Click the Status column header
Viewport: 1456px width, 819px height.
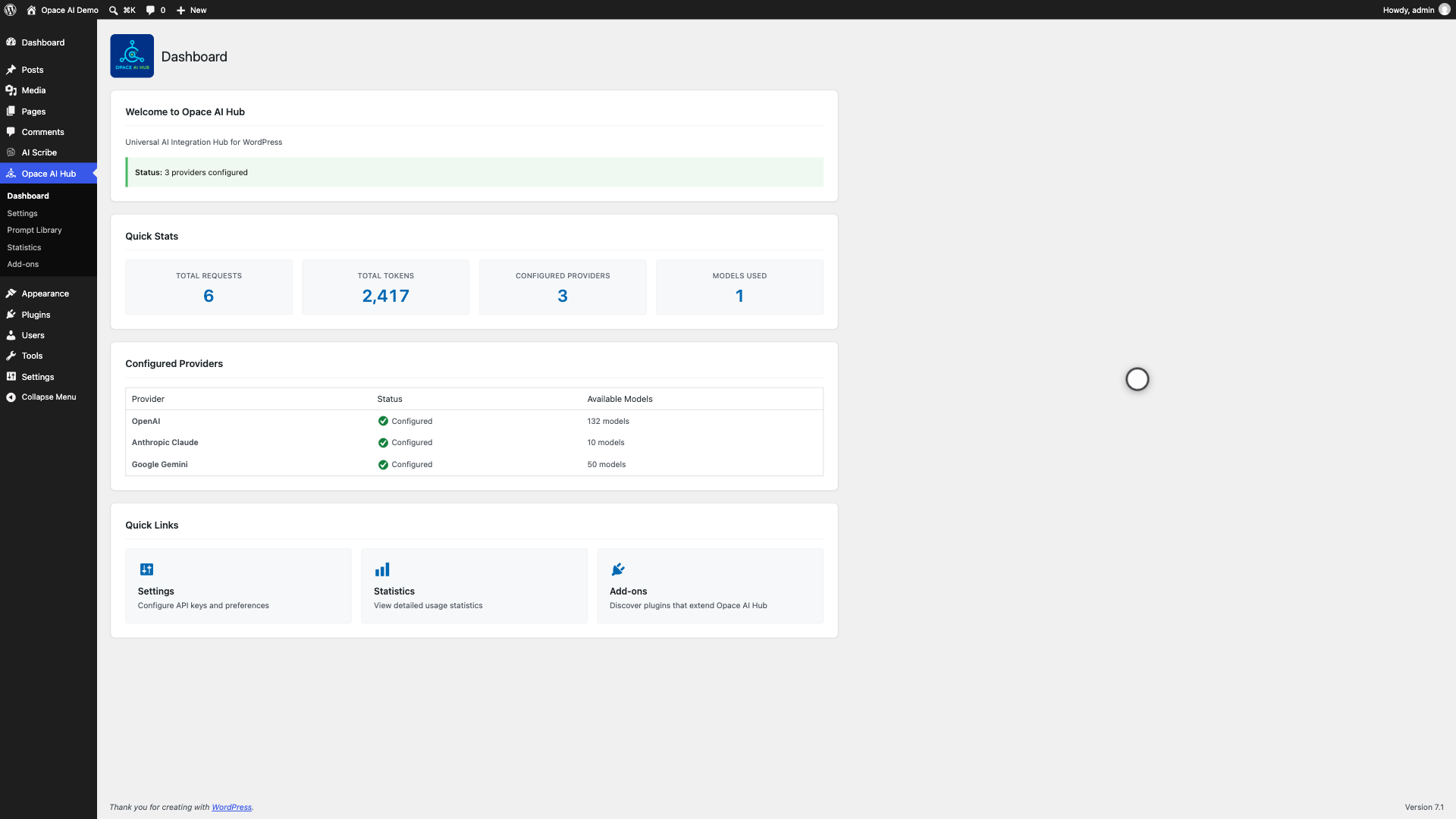390,399
